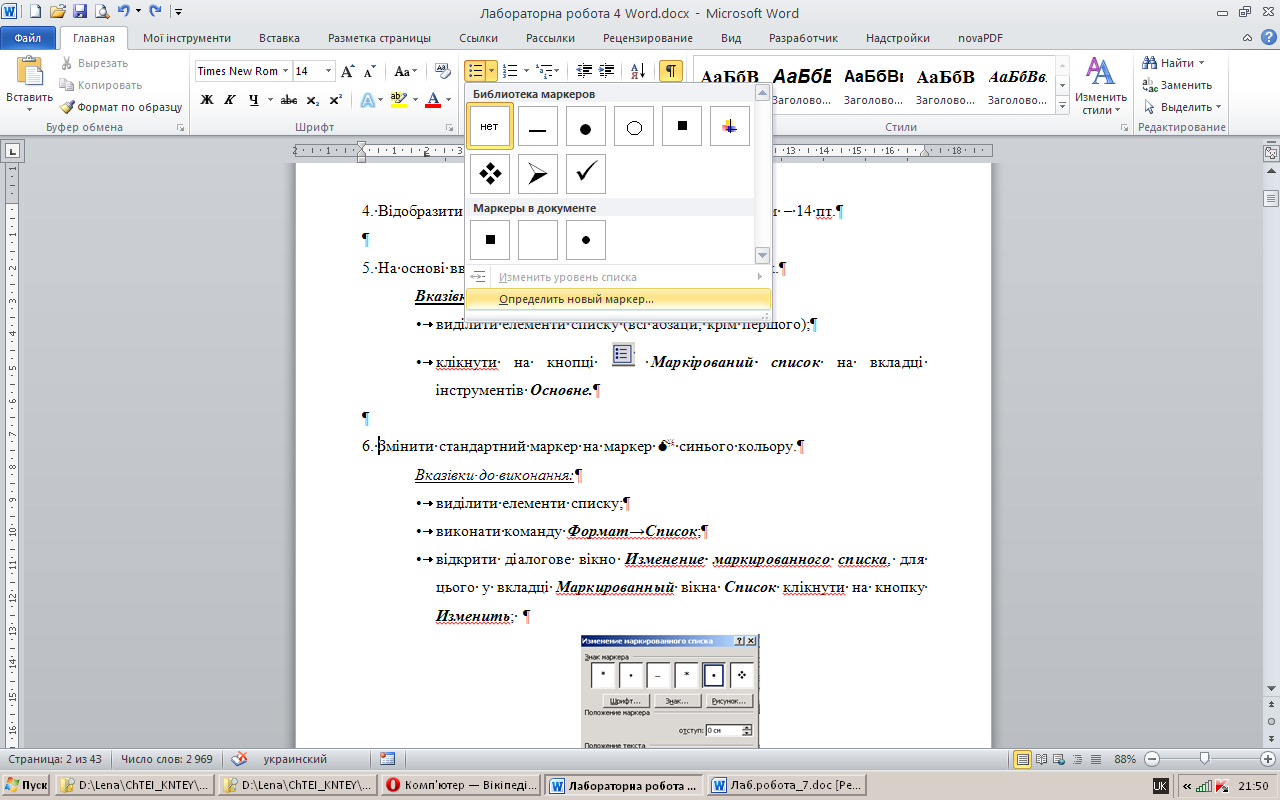Open the numbered list dropdown arrow
Viewport: 1280px width, 800px height.
[526, 71]
